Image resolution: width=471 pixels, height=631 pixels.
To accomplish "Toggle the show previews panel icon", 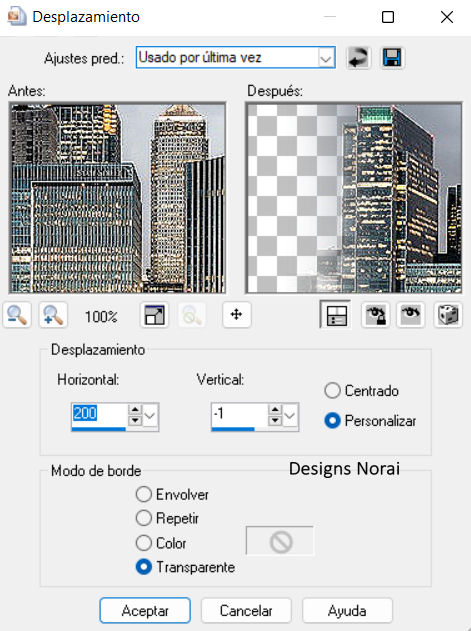I will click(x=335, y=315).
